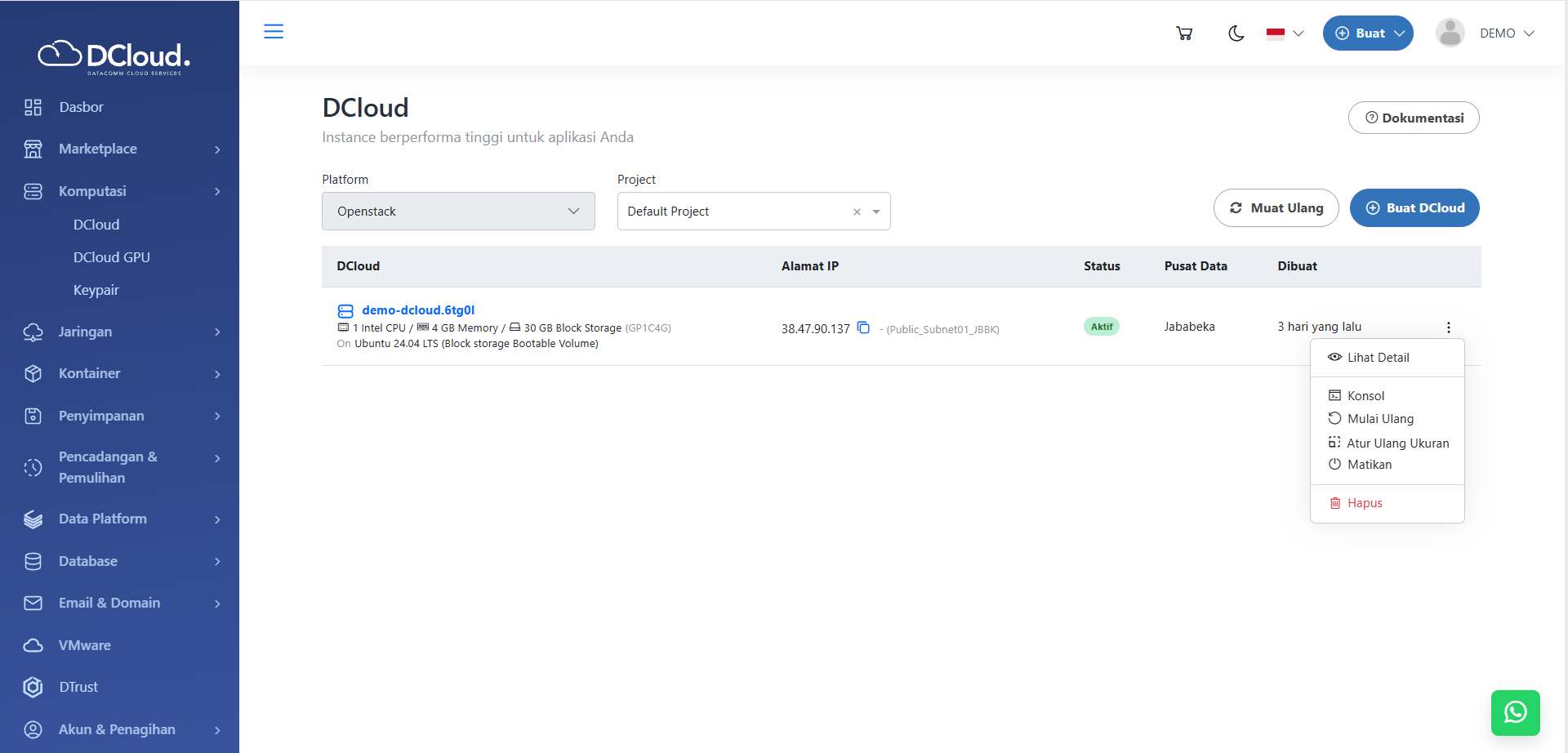The height and width of the screenshot is (753, 1568).
Task: Open DCloud under Komputasi
Action: (96, 225)
